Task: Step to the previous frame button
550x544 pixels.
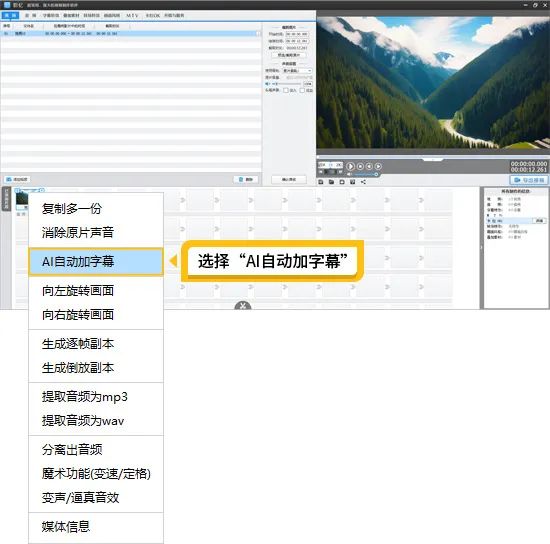Action: pyautogui.click(x=369, y=166)
